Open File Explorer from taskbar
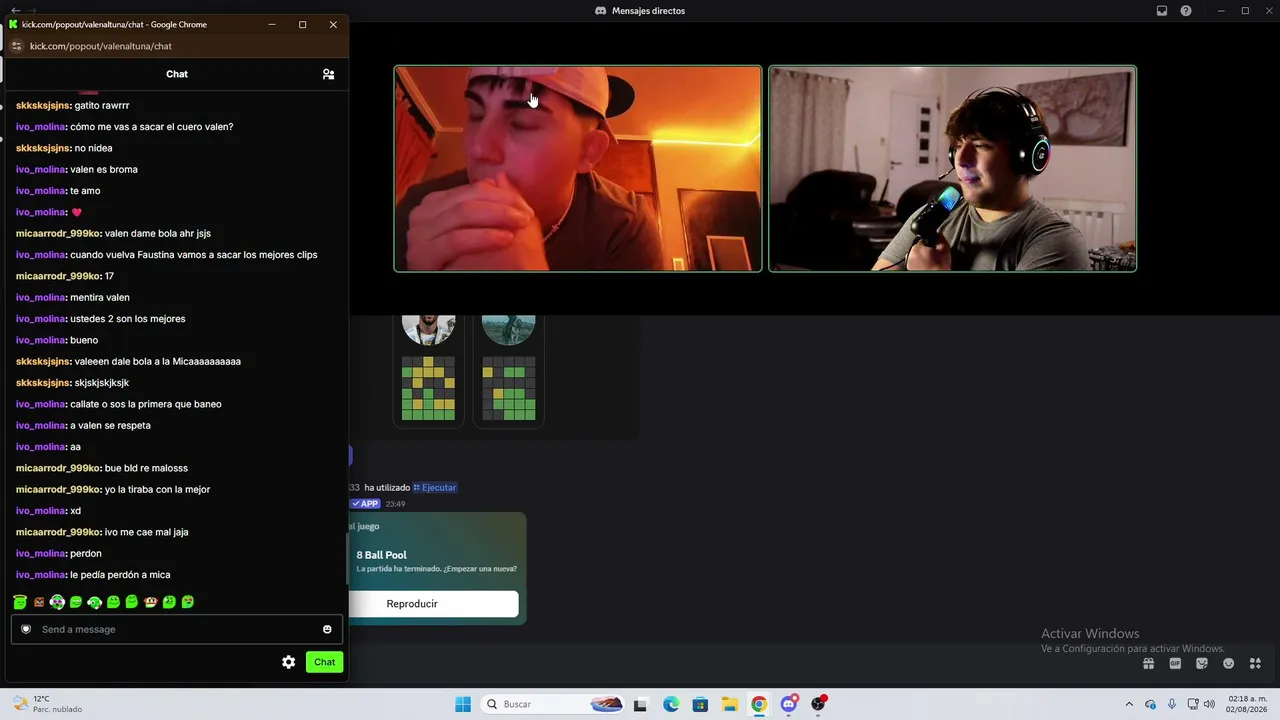Screen dimensions: 1280x720 click(x=730, y=704)
